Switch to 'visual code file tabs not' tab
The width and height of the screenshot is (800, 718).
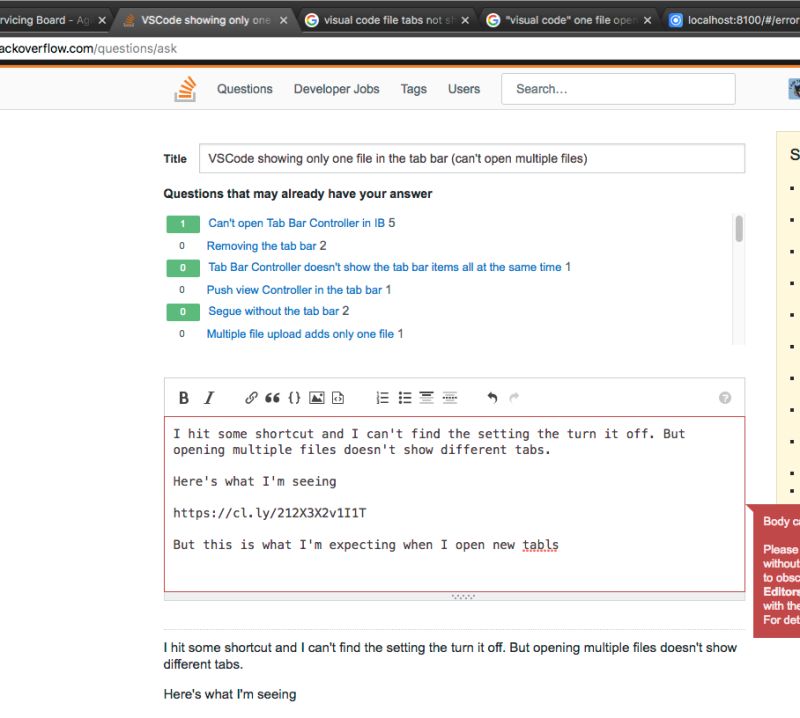[x=389, y=20]
